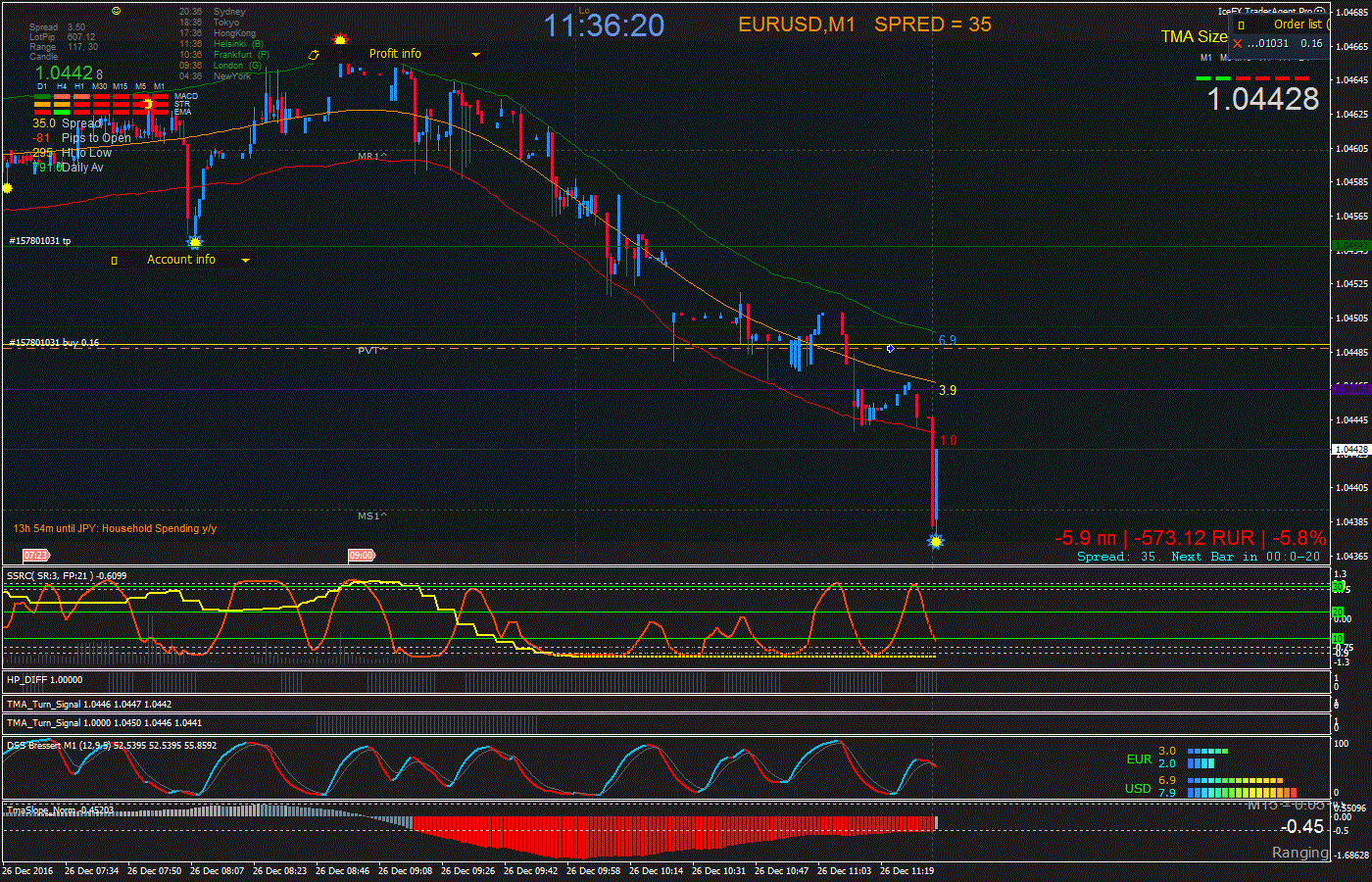Click the SPRED = 35 label
This screenshot has width=1372, height=882.
(x=933, y=24)
